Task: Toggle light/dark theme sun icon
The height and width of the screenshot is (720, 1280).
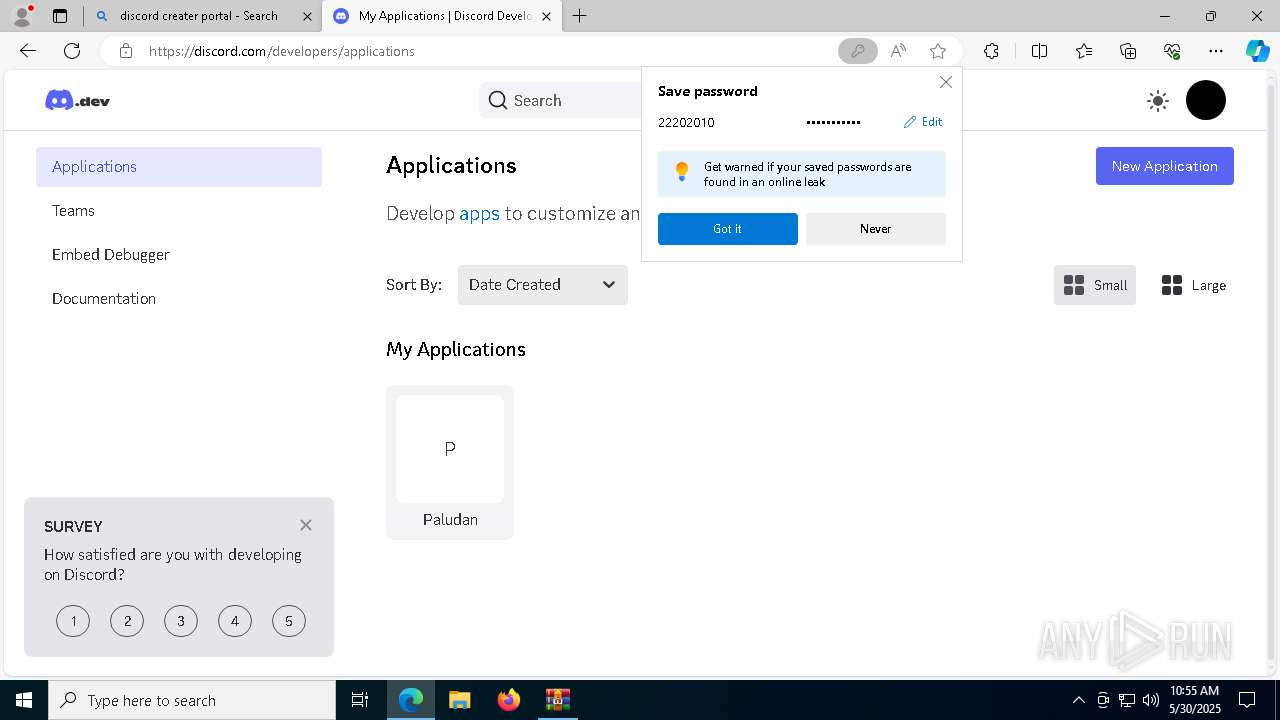Action: (1158, 100)
